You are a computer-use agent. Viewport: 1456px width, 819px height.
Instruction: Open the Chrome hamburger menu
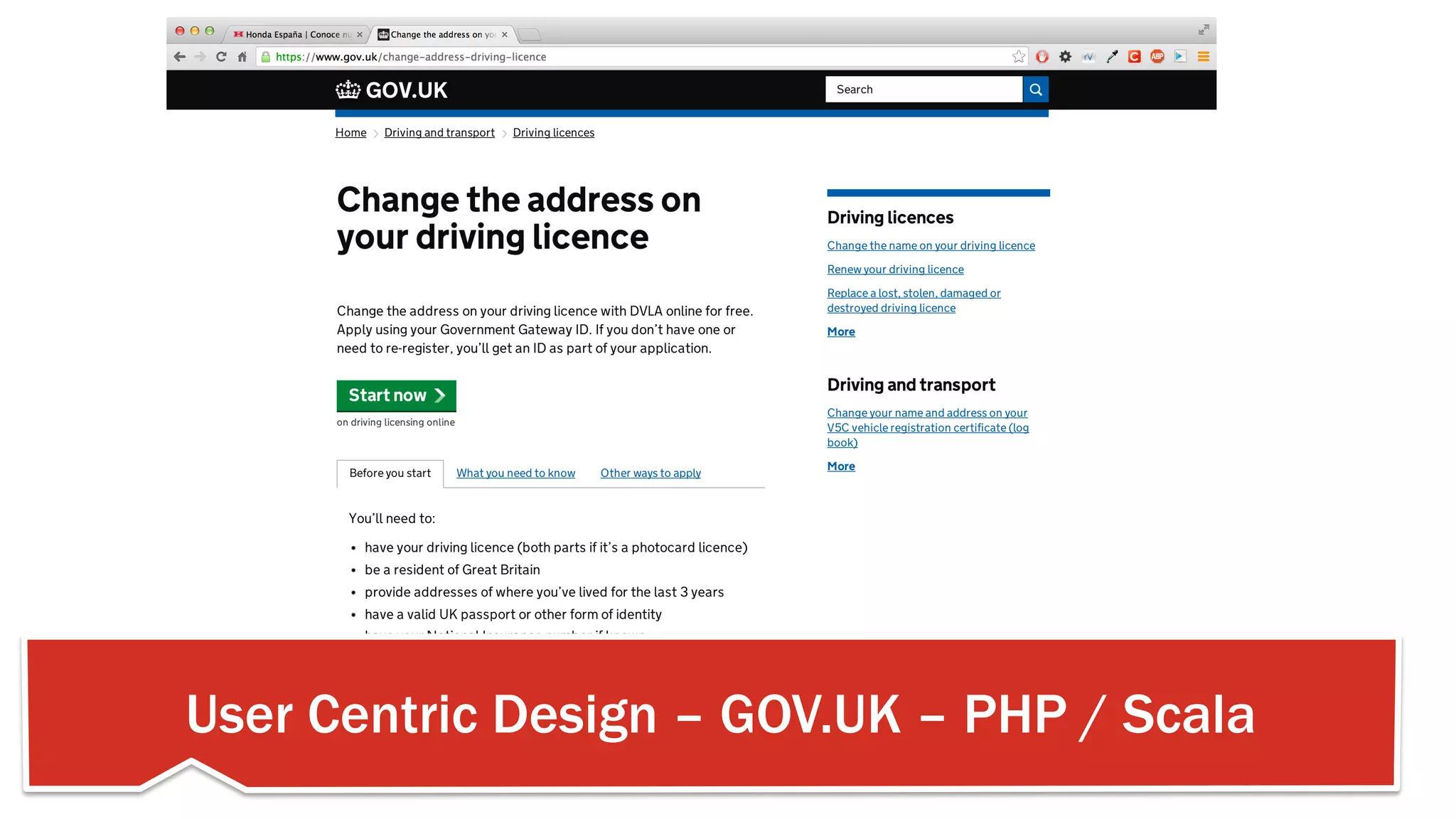point(1204,57)
